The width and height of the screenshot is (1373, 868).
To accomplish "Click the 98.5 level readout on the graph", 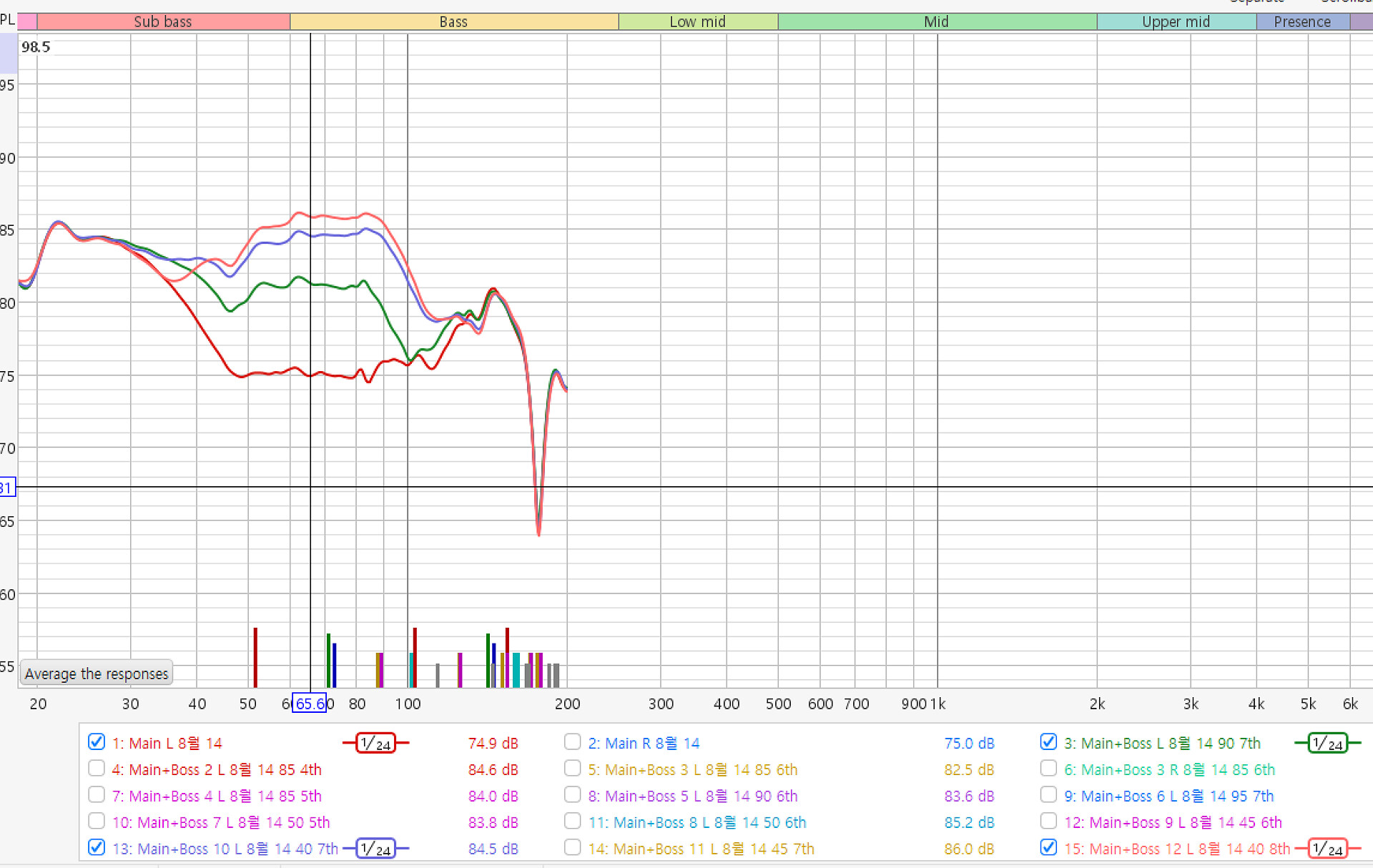I will click(36, 47).
